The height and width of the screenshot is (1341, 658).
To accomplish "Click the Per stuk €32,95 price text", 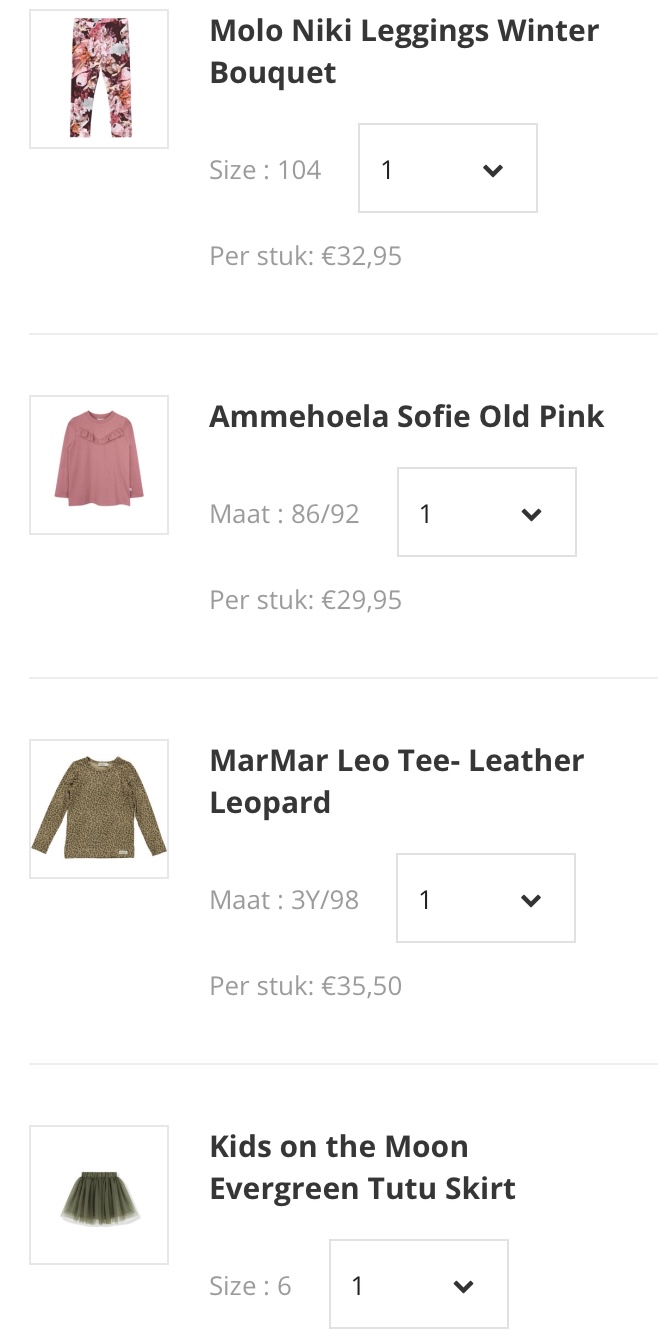I will 305,256.
